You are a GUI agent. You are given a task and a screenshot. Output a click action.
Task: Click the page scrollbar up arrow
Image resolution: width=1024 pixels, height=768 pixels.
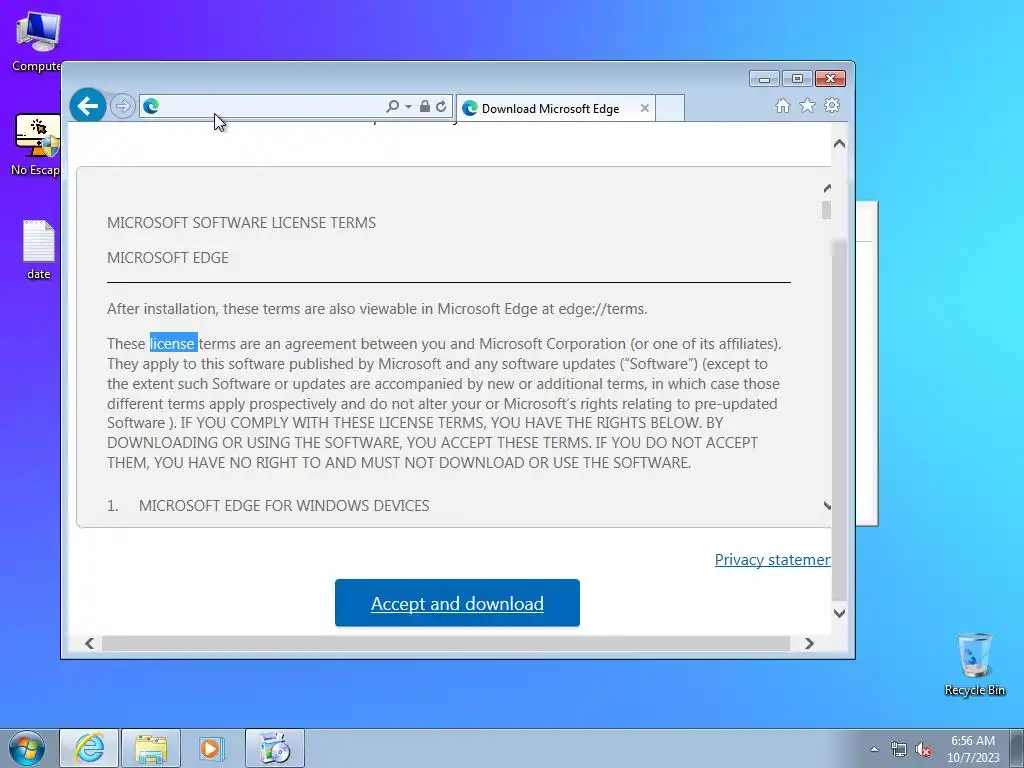[839, 143]
